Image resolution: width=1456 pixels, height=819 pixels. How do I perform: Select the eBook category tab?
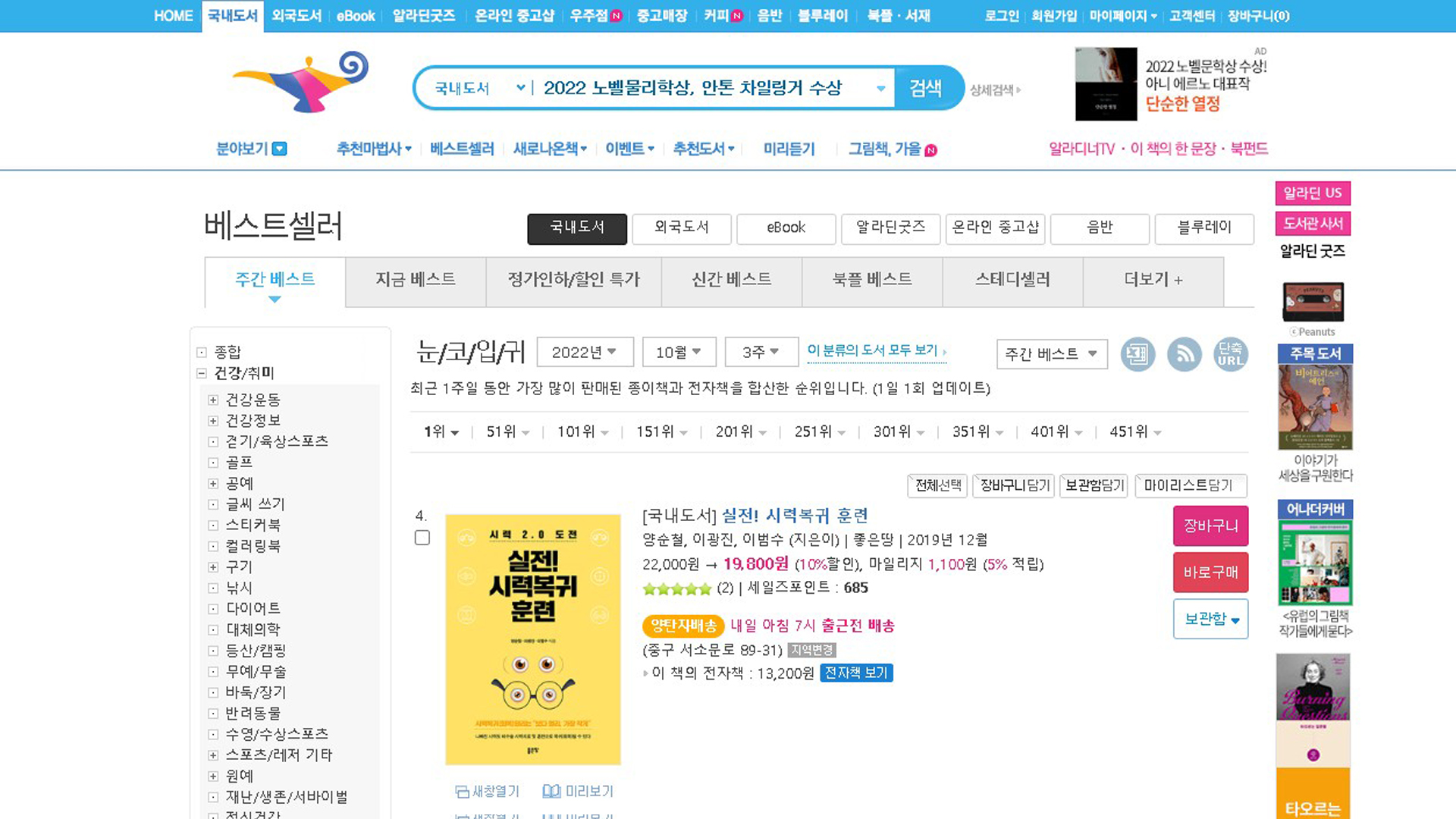[x=786, y=227]
